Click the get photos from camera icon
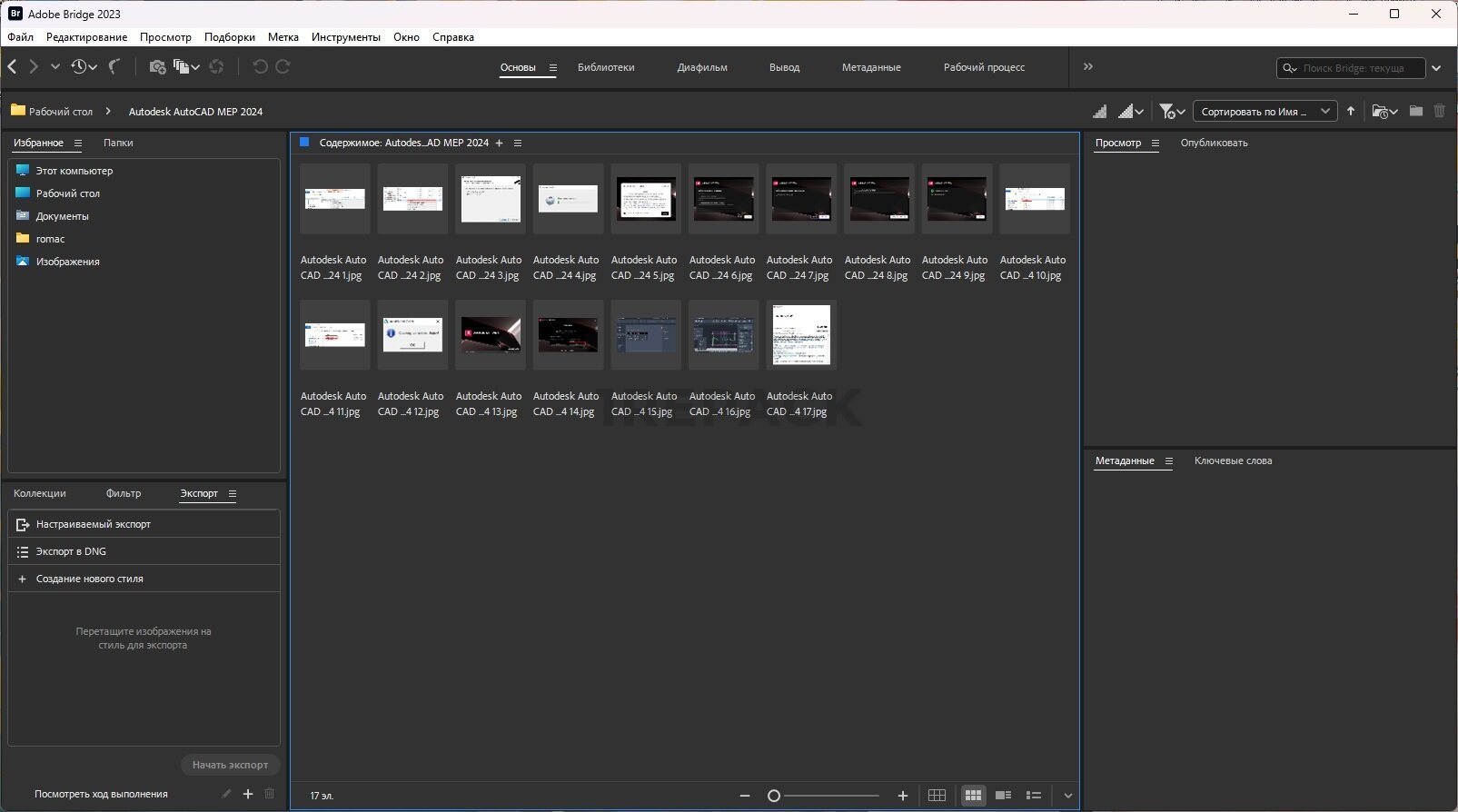 (x=157, y=66)
